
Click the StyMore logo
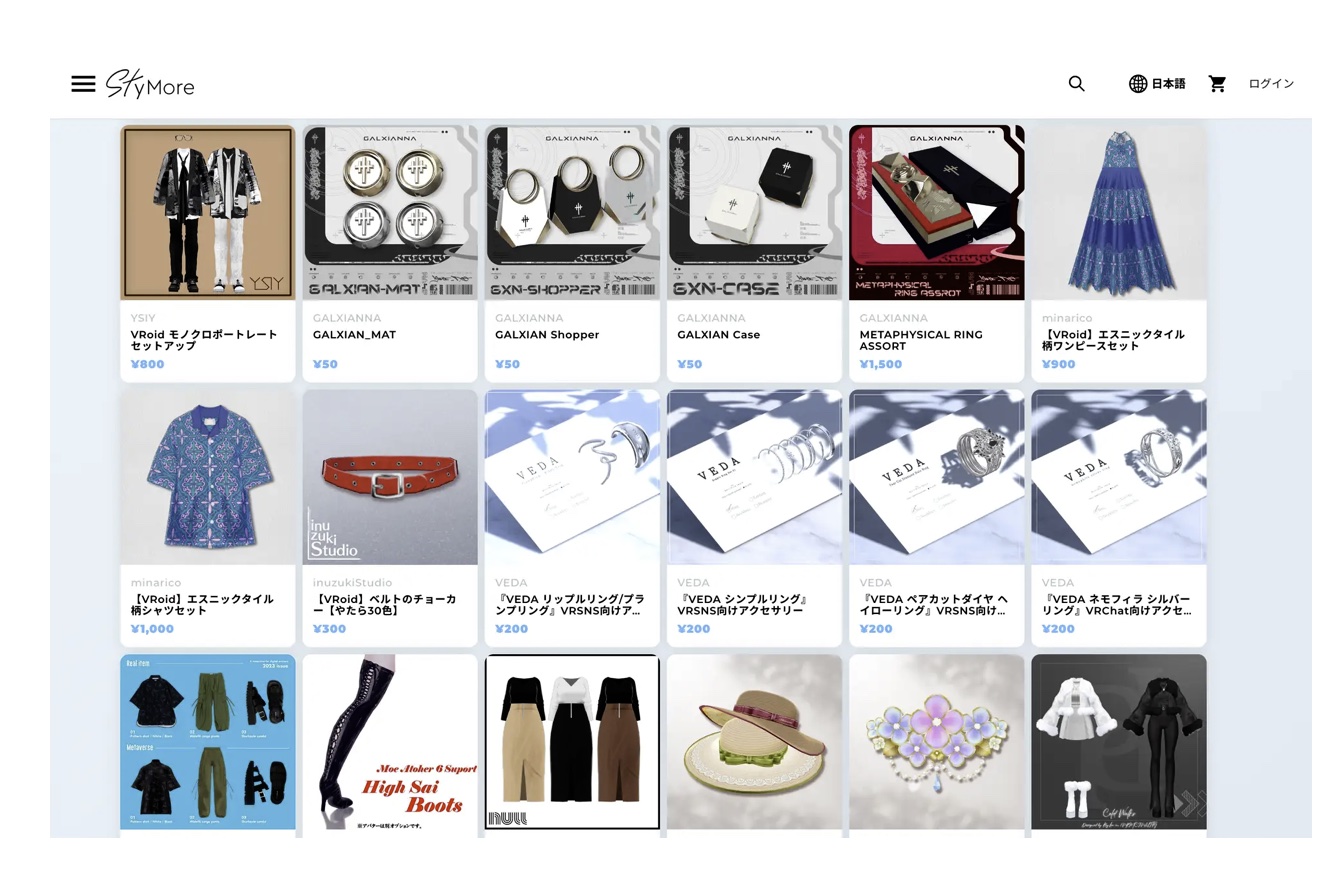pyautogui.click(x=150, y=84)
